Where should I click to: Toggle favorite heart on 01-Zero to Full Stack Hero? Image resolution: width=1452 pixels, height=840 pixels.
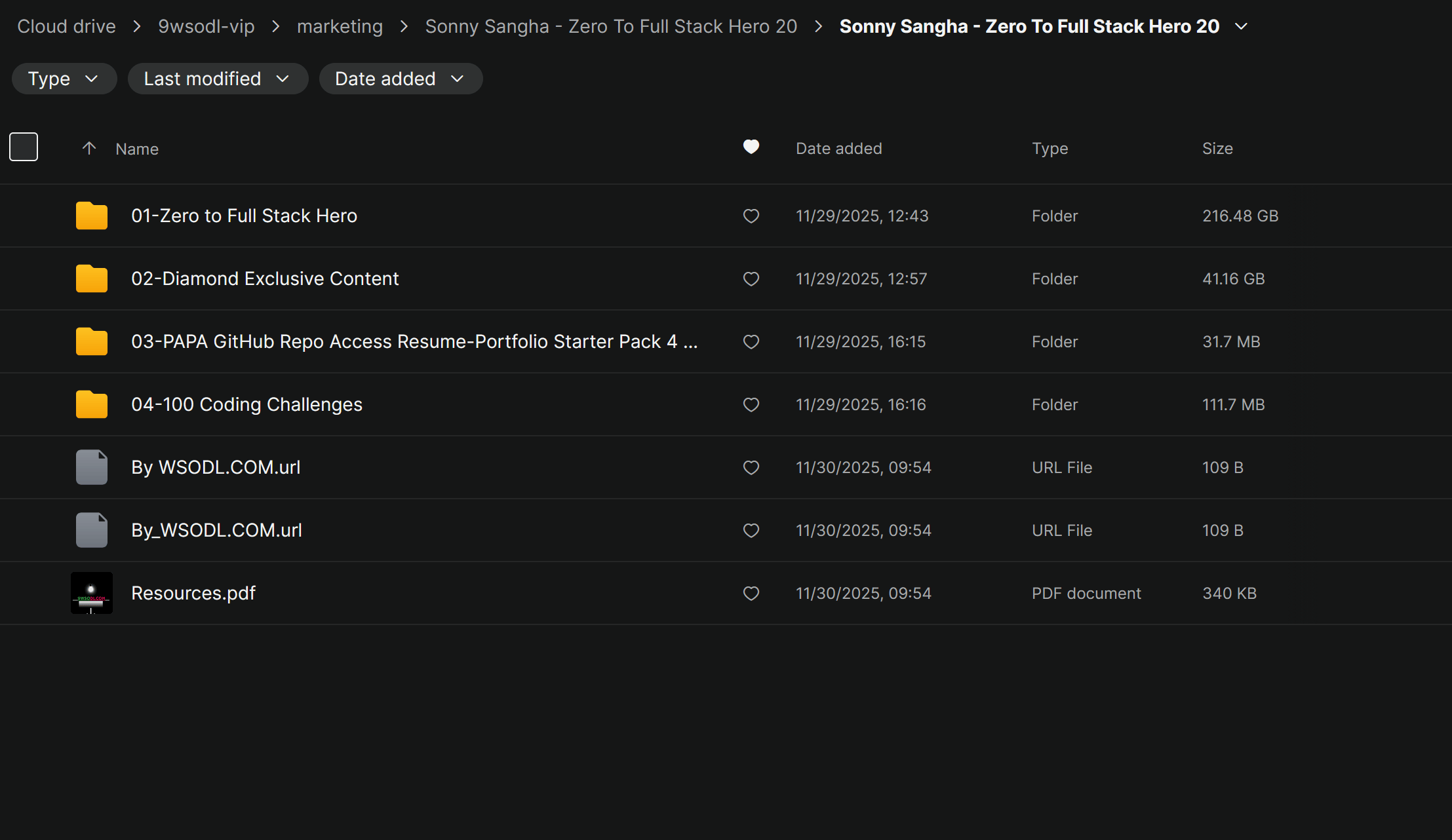[x=751, y=216]
